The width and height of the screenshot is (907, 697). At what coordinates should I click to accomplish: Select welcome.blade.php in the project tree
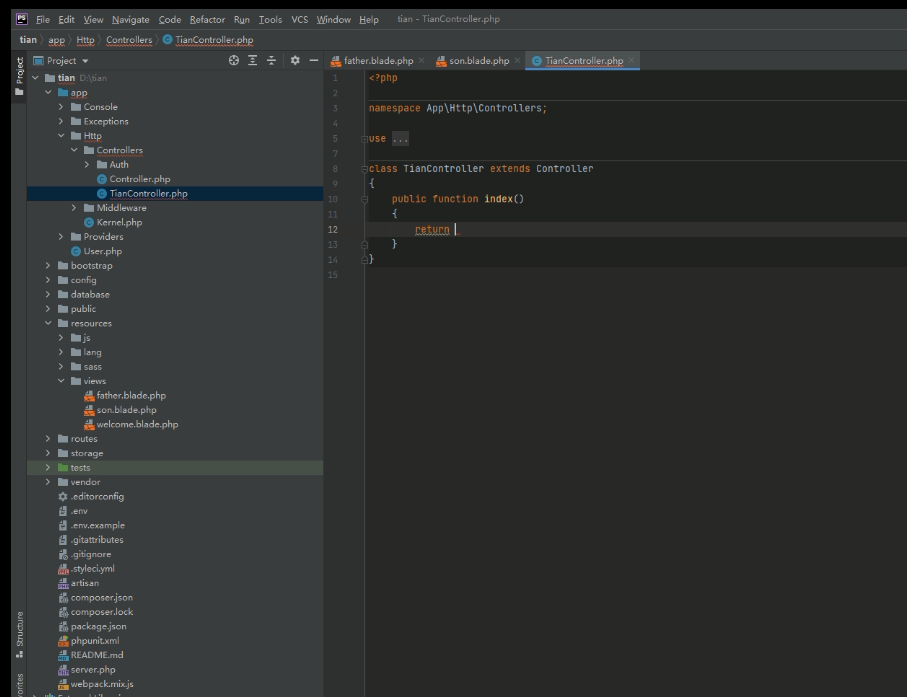point(137,424)
